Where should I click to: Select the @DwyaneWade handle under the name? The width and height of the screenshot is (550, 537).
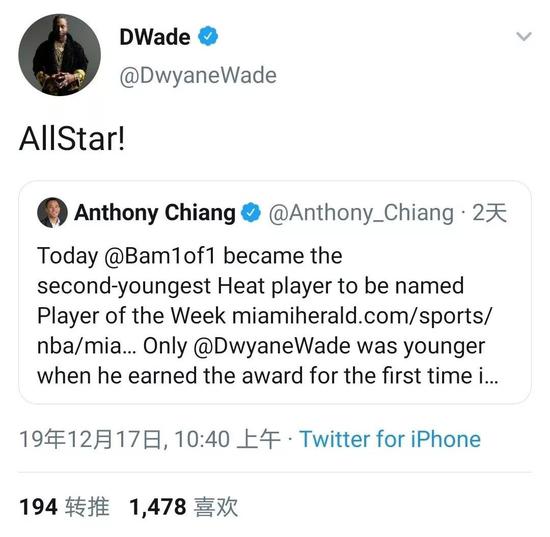coord(198,76)
